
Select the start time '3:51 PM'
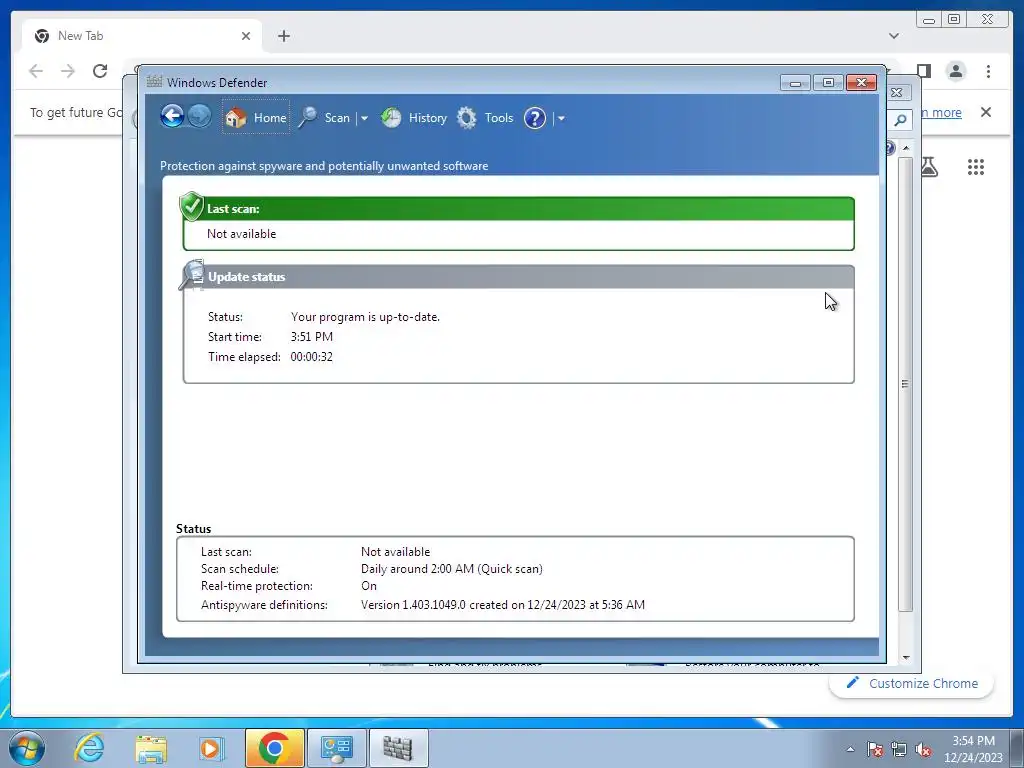tap(312, 337)
